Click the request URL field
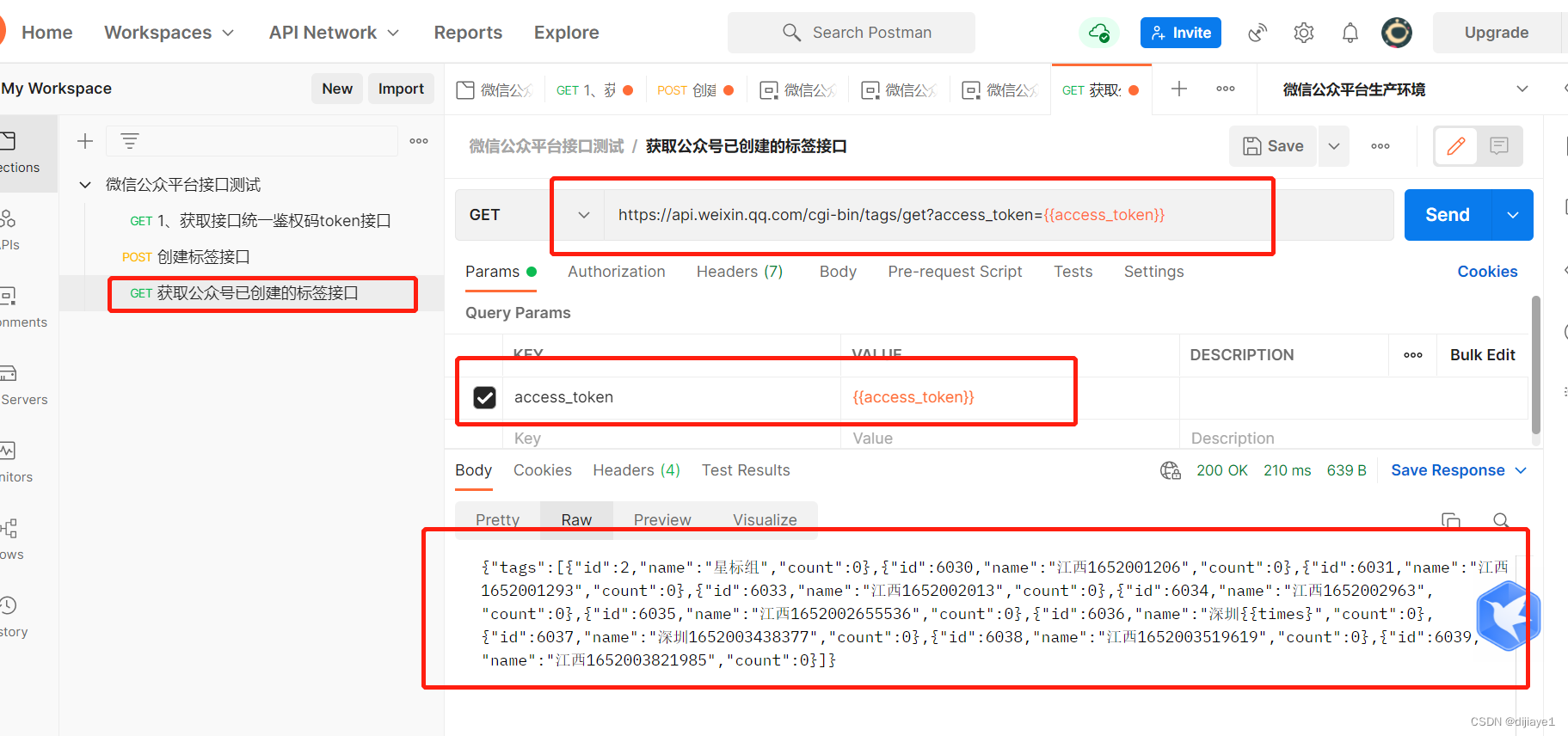Viewport: 1568px width, 736px height. pyautogui.click(x=998, y=215)
